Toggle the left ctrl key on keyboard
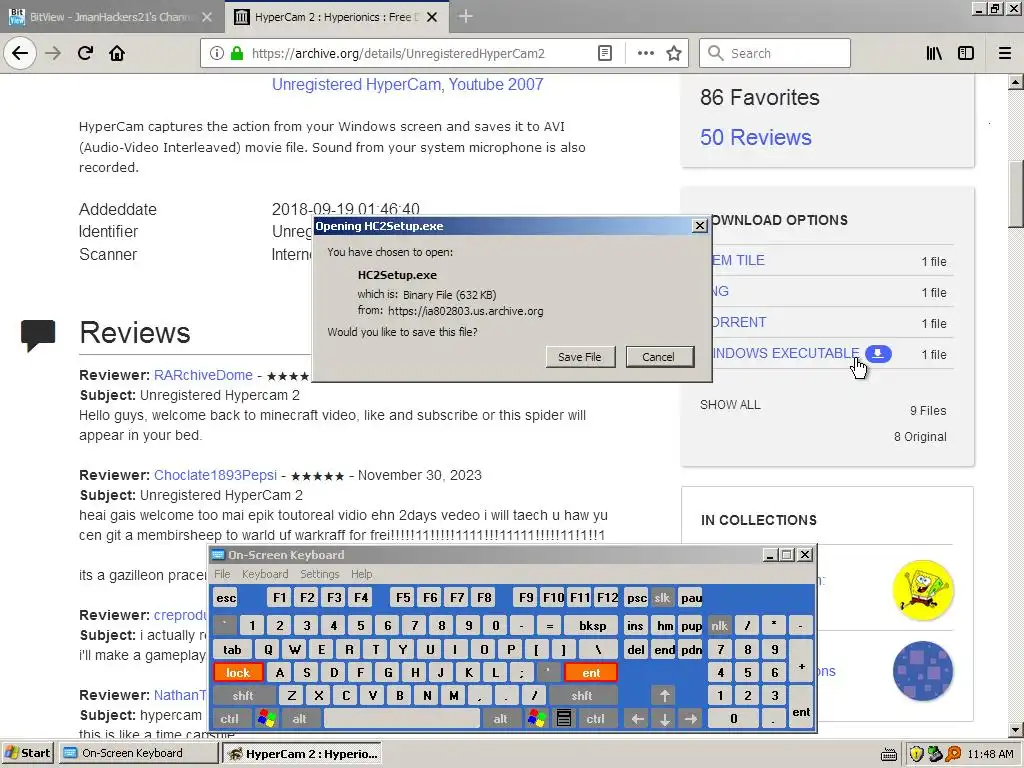 tap(229, 718)
